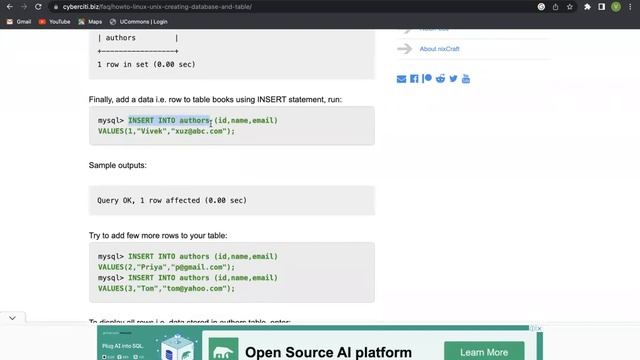
Task: Open the YouTube social icon
Action: [x=466, y=79]
